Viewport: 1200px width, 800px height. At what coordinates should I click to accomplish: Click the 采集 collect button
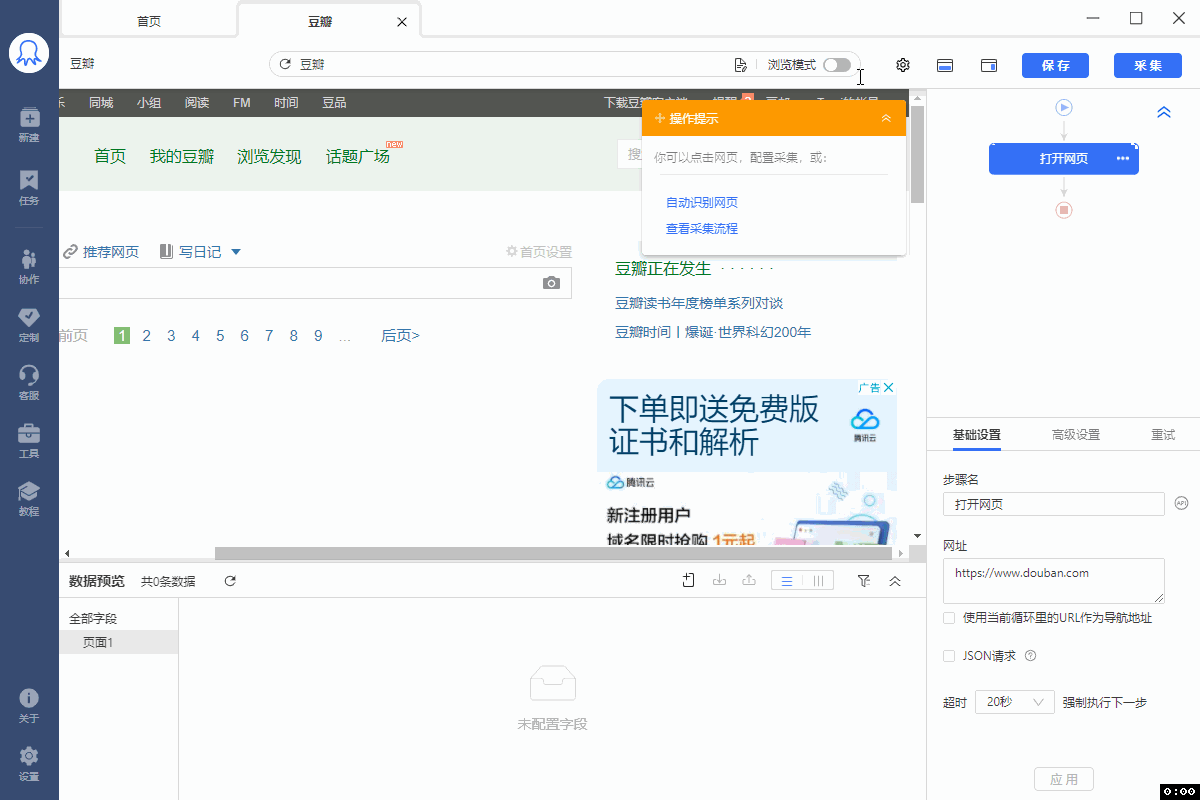click(x=1148, y=65)
